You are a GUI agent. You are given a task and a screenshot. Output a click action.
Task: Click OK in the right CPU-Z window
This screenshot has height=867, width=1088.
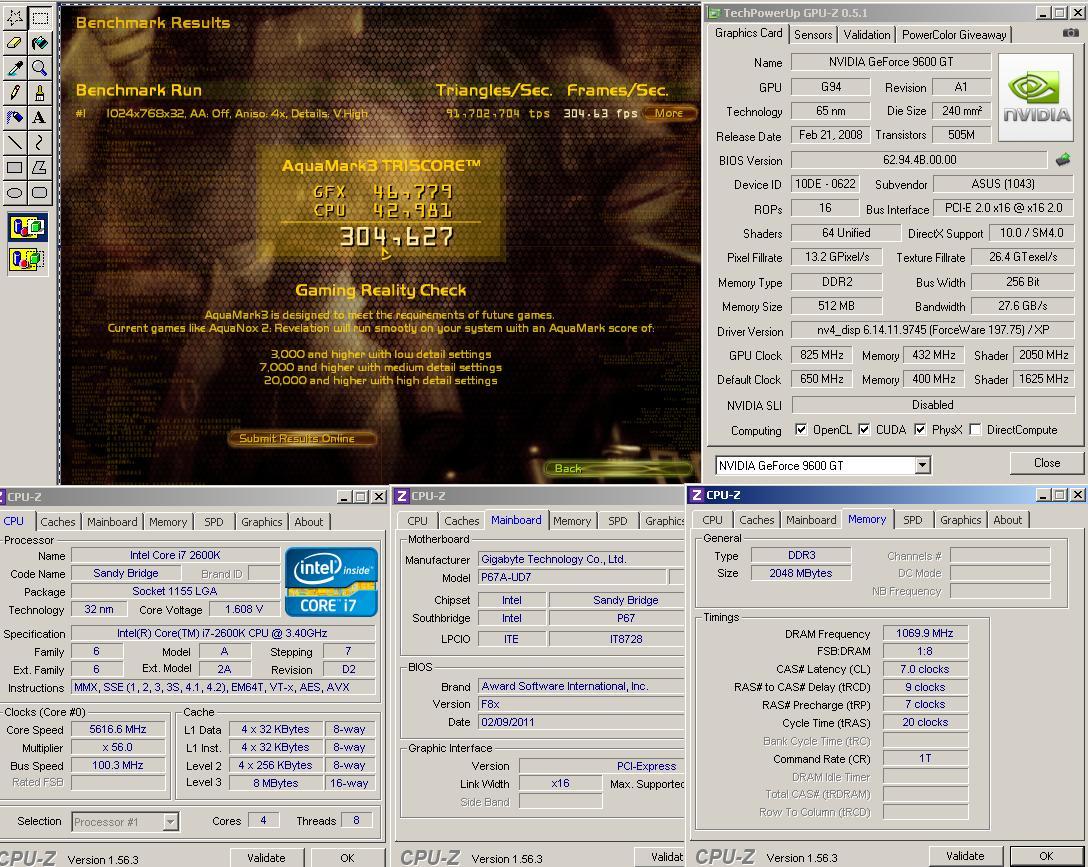click(1046, 856)
